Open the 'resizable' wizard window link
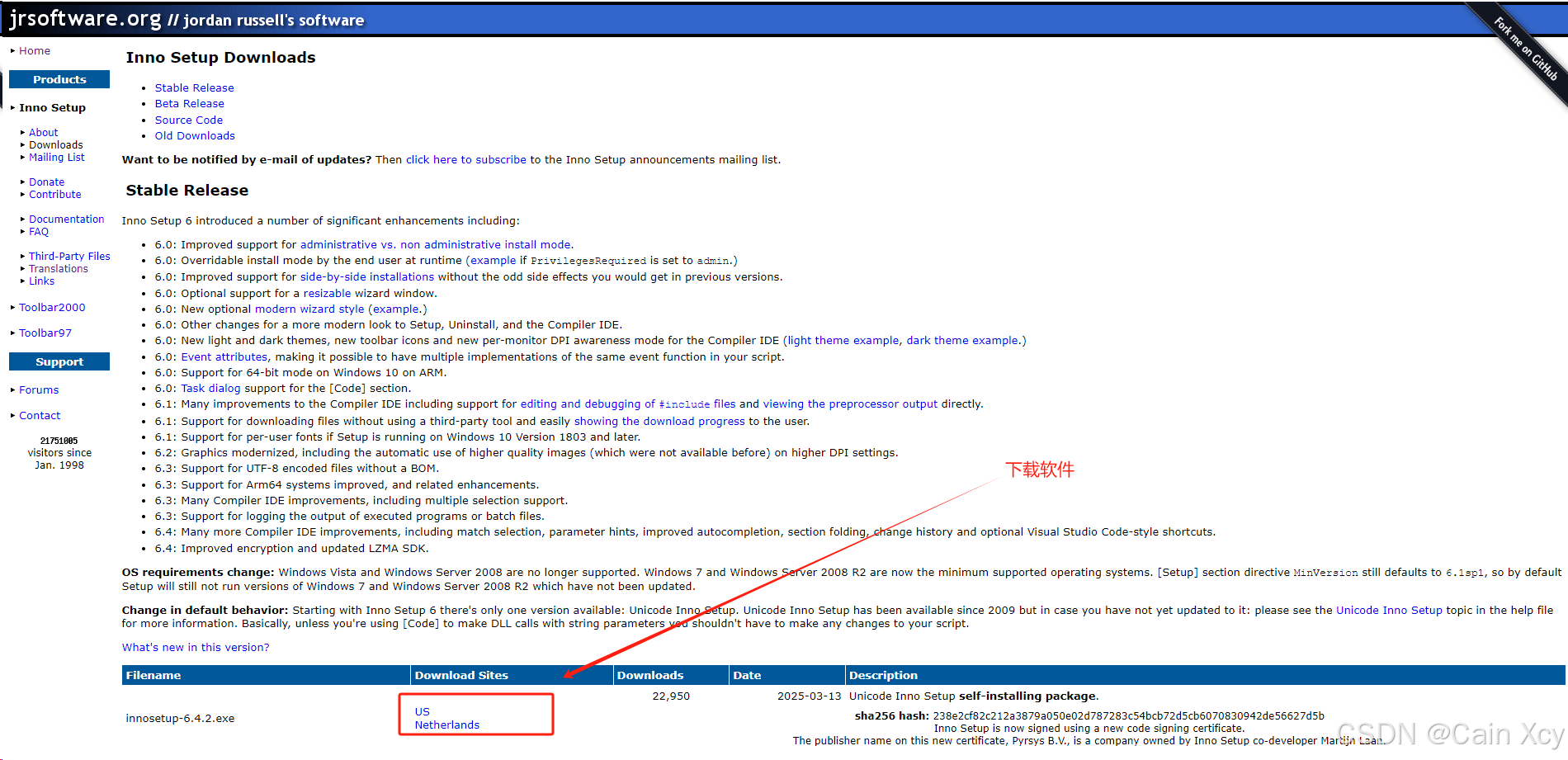Image resolution: width=1568 pixels, height=760 pixels. pyautogui.click(x=327, y=294)
